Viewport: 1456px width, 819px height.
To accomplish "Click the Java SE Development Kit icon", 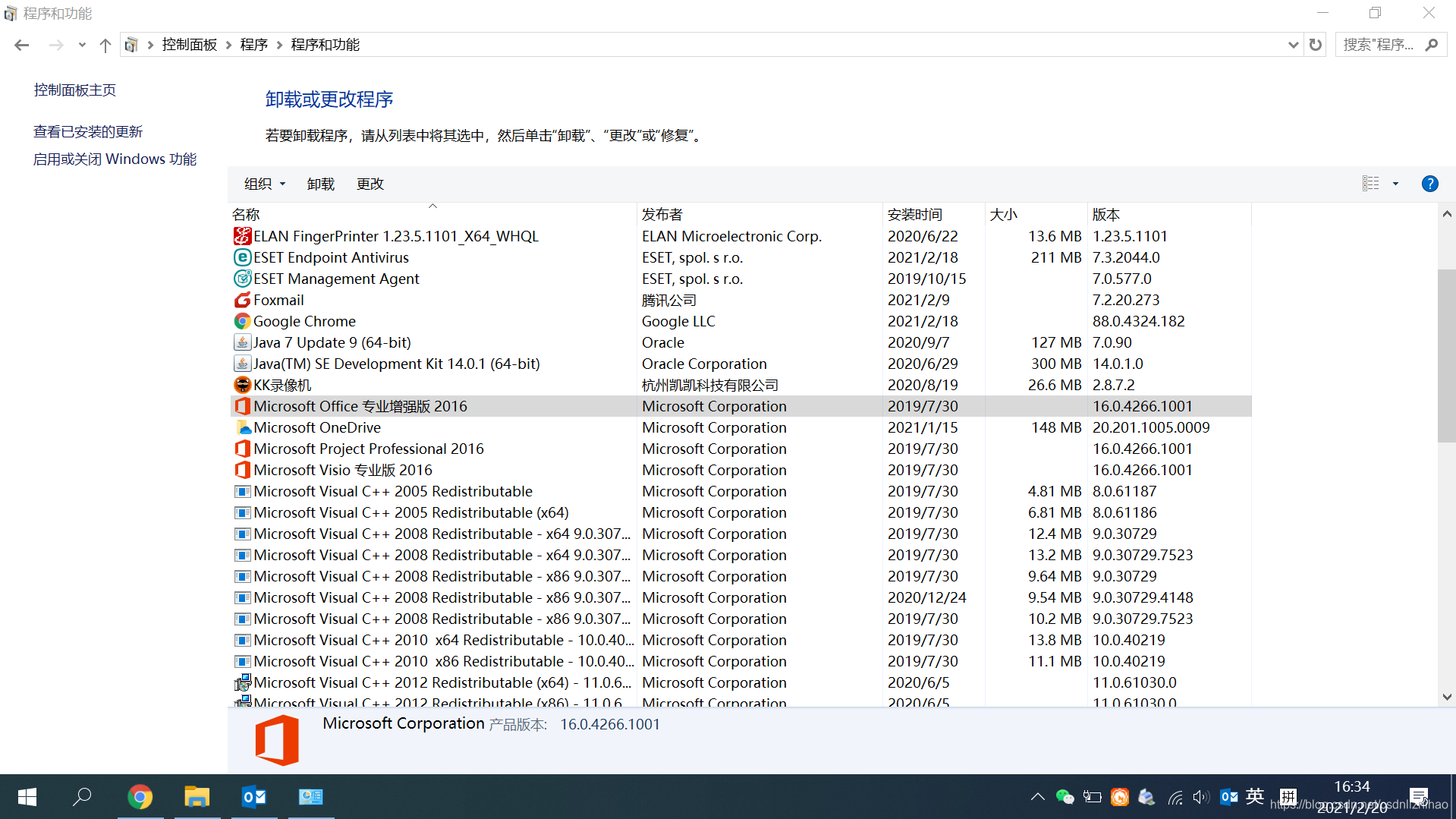I will click(x=242, y=364).
